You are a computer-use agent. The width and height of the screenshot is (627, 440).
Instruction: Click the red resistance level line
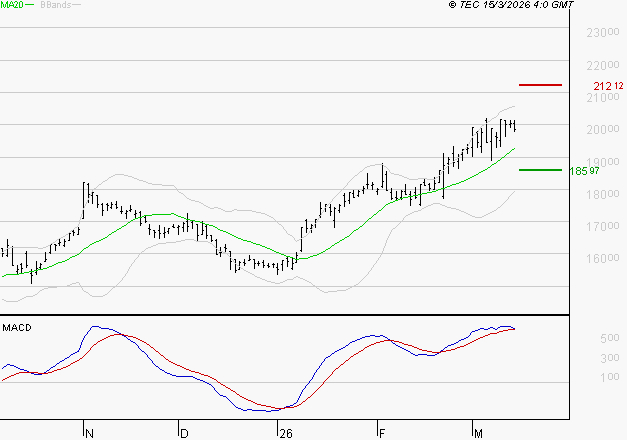pos(540,85)
